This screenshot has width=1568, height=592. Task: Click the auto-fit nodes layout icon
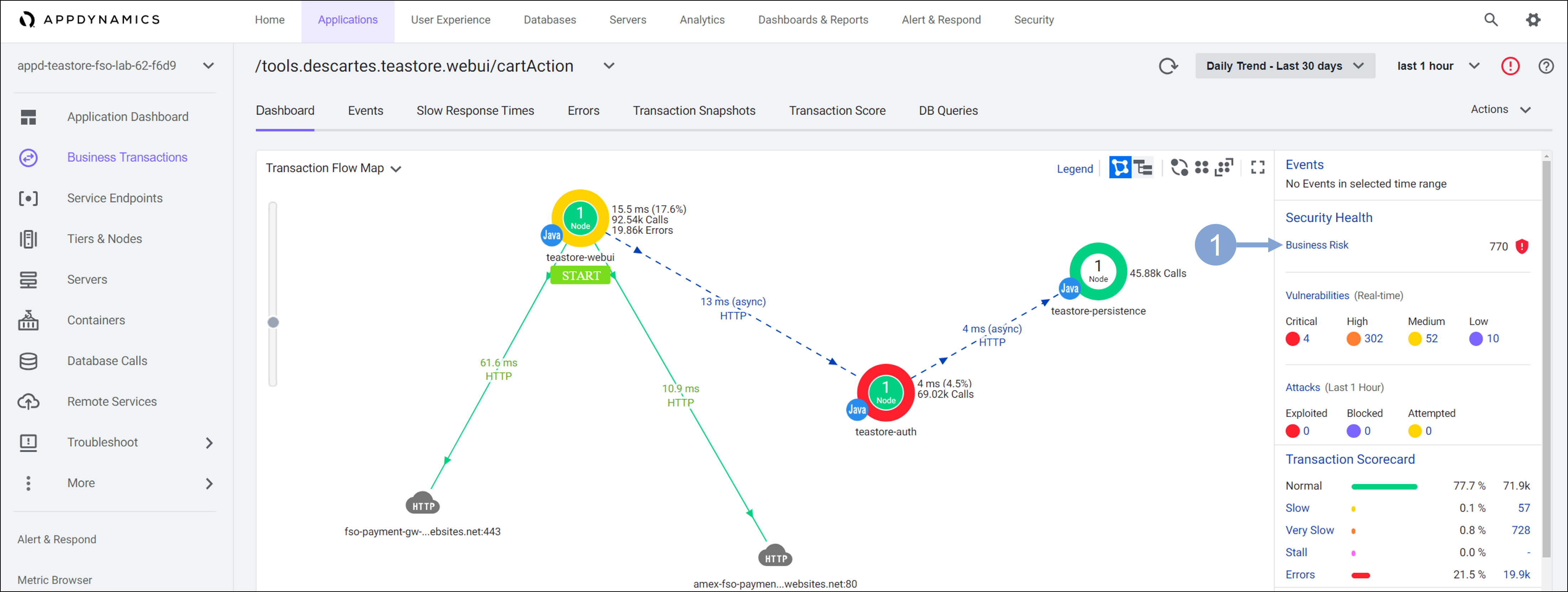pos(1223,168)
